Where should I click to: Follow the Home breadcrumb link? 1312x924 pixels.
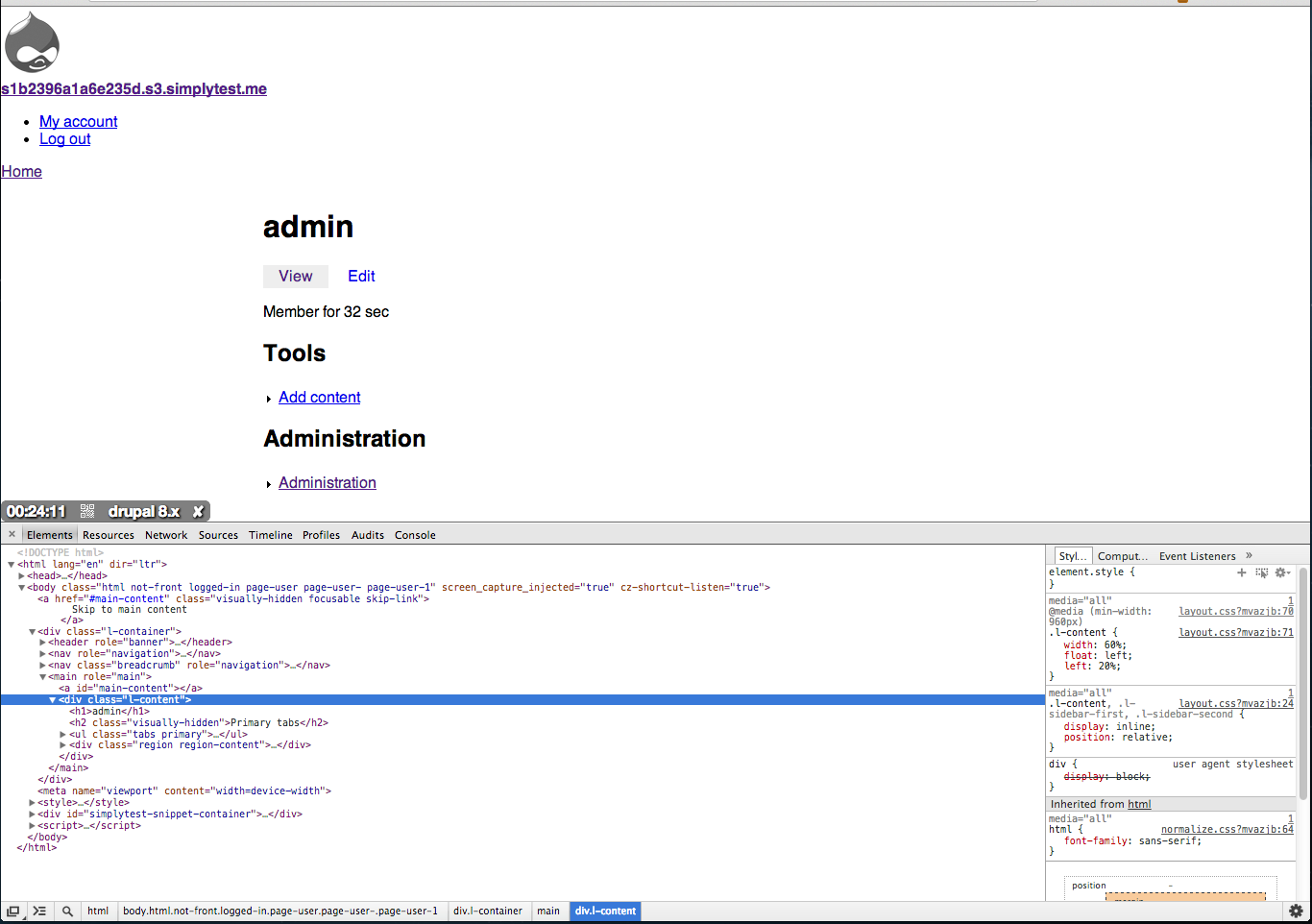[x=21, y=171]
